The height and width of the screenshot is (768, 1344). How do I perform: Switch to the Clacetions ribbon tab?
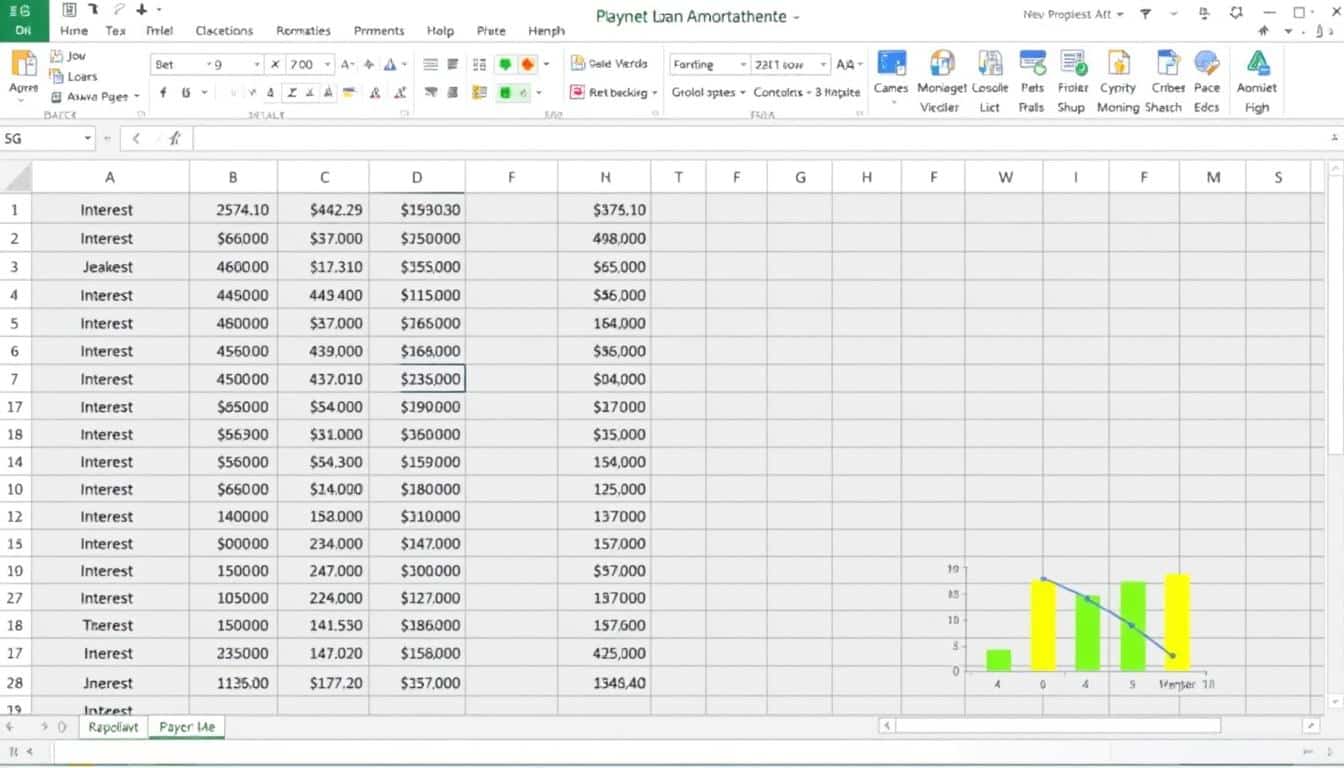224,31
